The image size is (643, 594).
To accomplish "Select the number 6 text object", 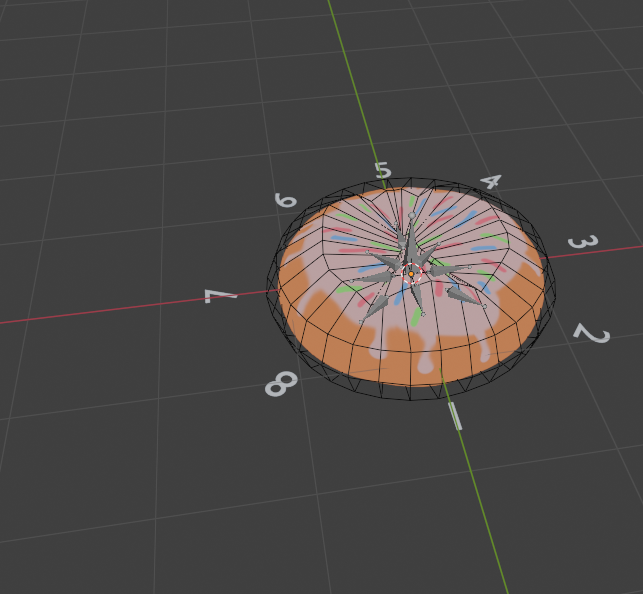I will pos(285,200).
